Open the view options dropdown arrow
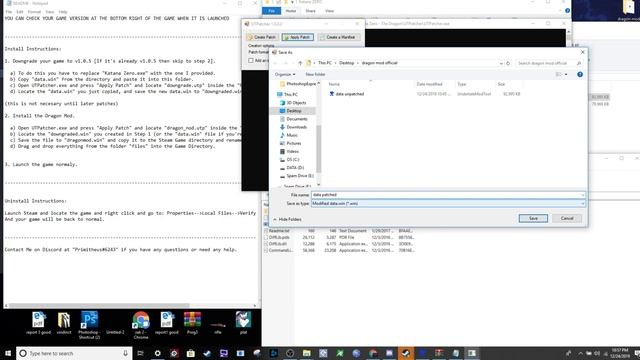Viewport: 640px width, 360px height. pyautogui.click(x=566, y=74)
